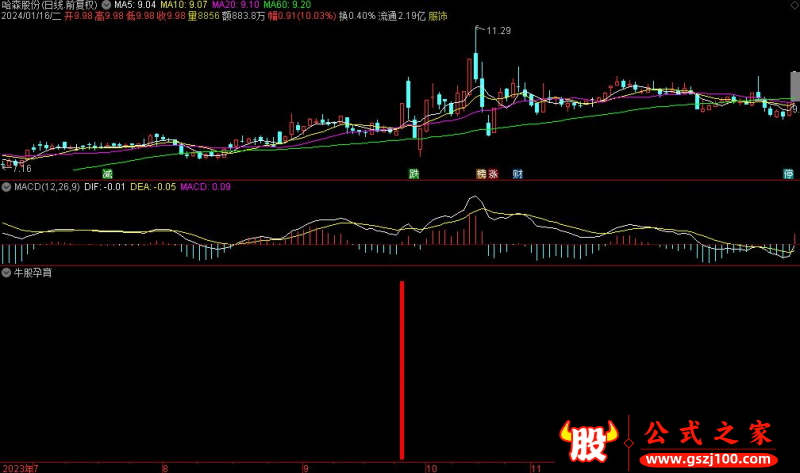
Task: Click the teal 停 event marker
Action: 788,174
